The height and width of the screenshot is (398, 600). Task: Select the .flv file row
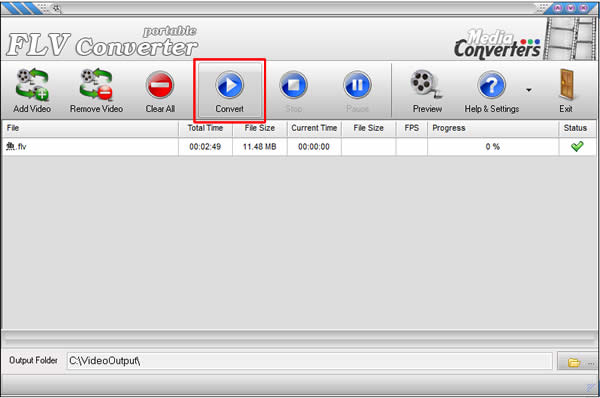[x=299, y=147]
